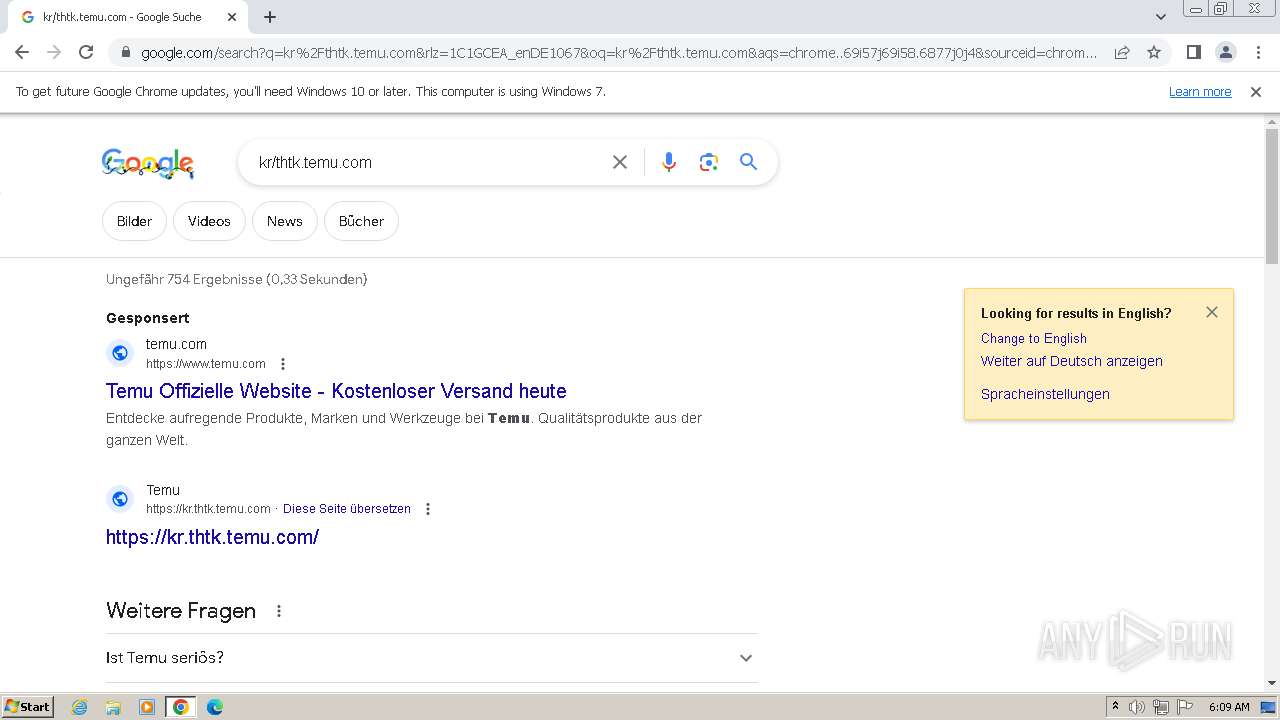Open the Weitere Fragen options menu

(x=279, y=611)
